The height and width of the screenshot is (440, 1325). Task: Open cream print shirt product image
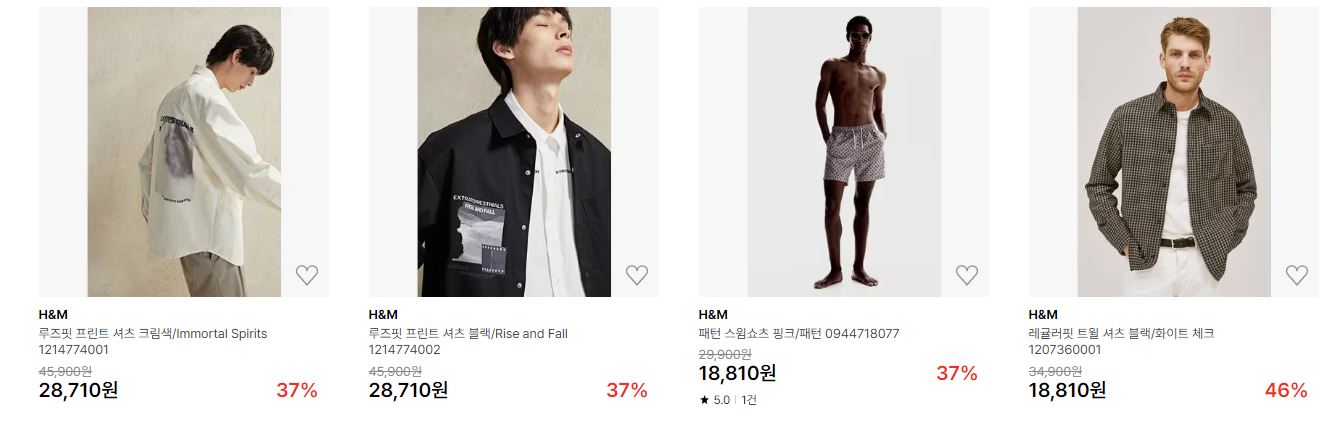tap(184, 152)
